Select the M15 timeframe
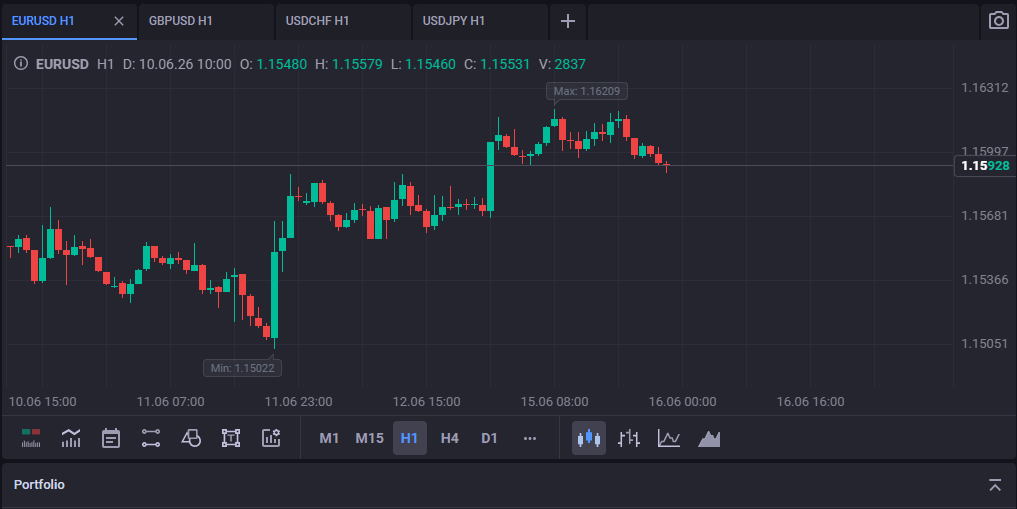1017x509 pixels. (369, 438)
